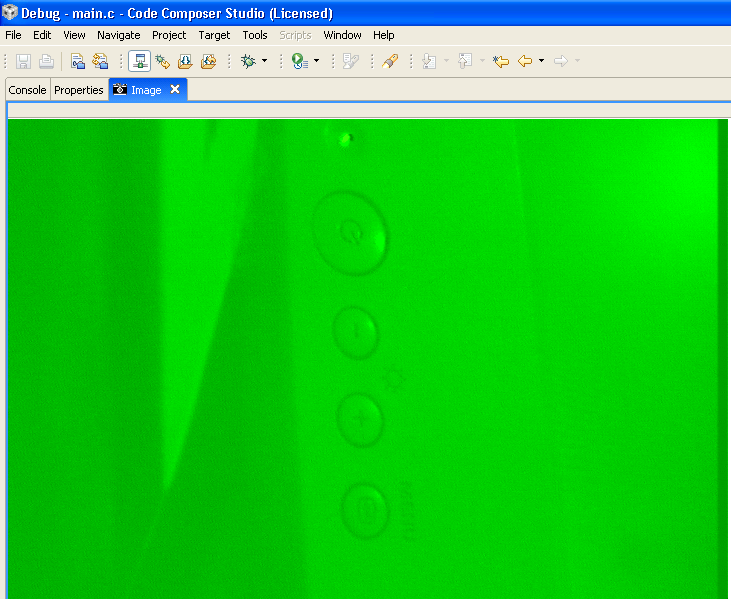Screen dimensions: 731x599
Task: Click the grayed pencil document icon
Action: coord(351,61)
